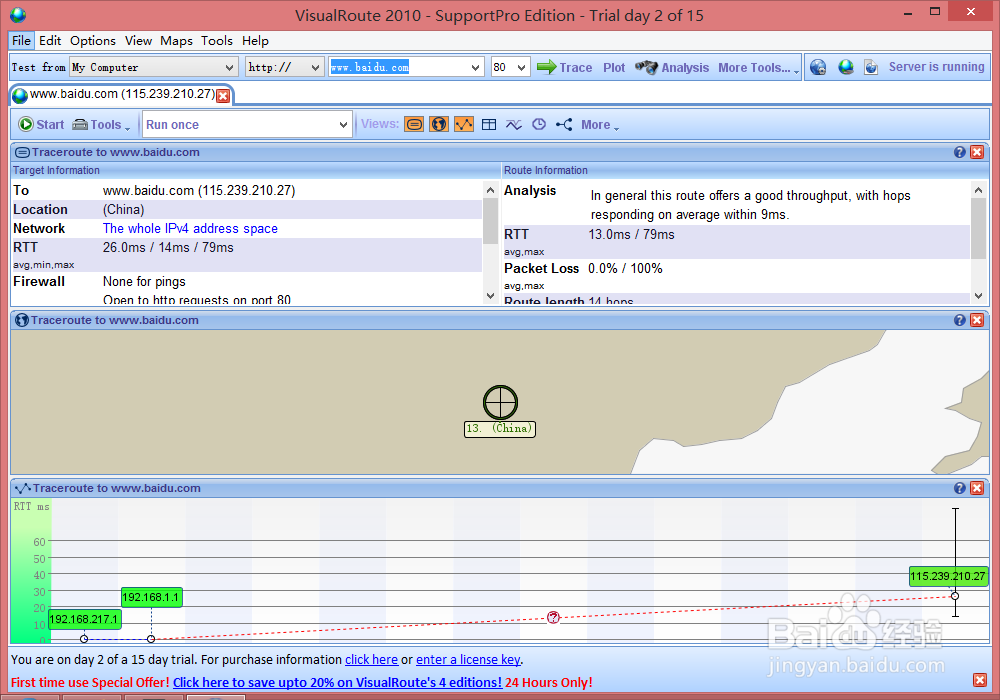The width and height of the screenshot is (1000, 700).
Task: Click the save 20% special offer link
Action: pos(337,683)
